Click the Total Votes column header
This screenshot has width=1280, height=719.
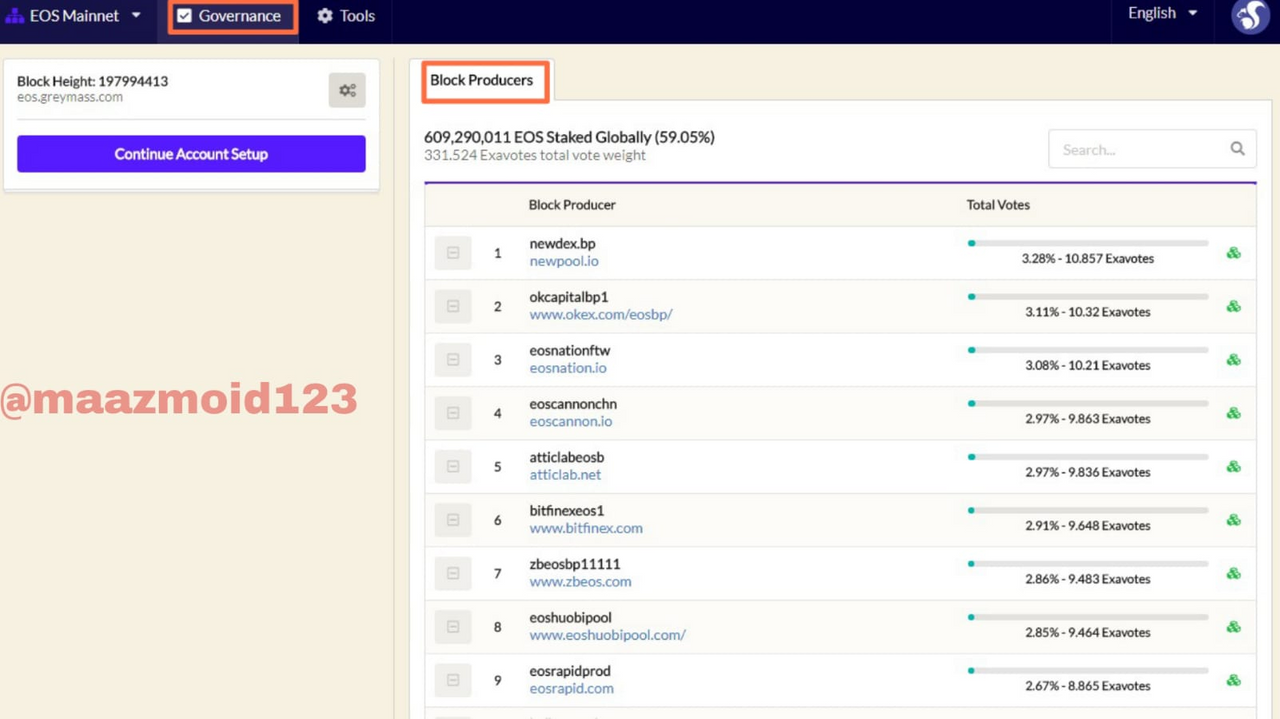click(998, 205)
